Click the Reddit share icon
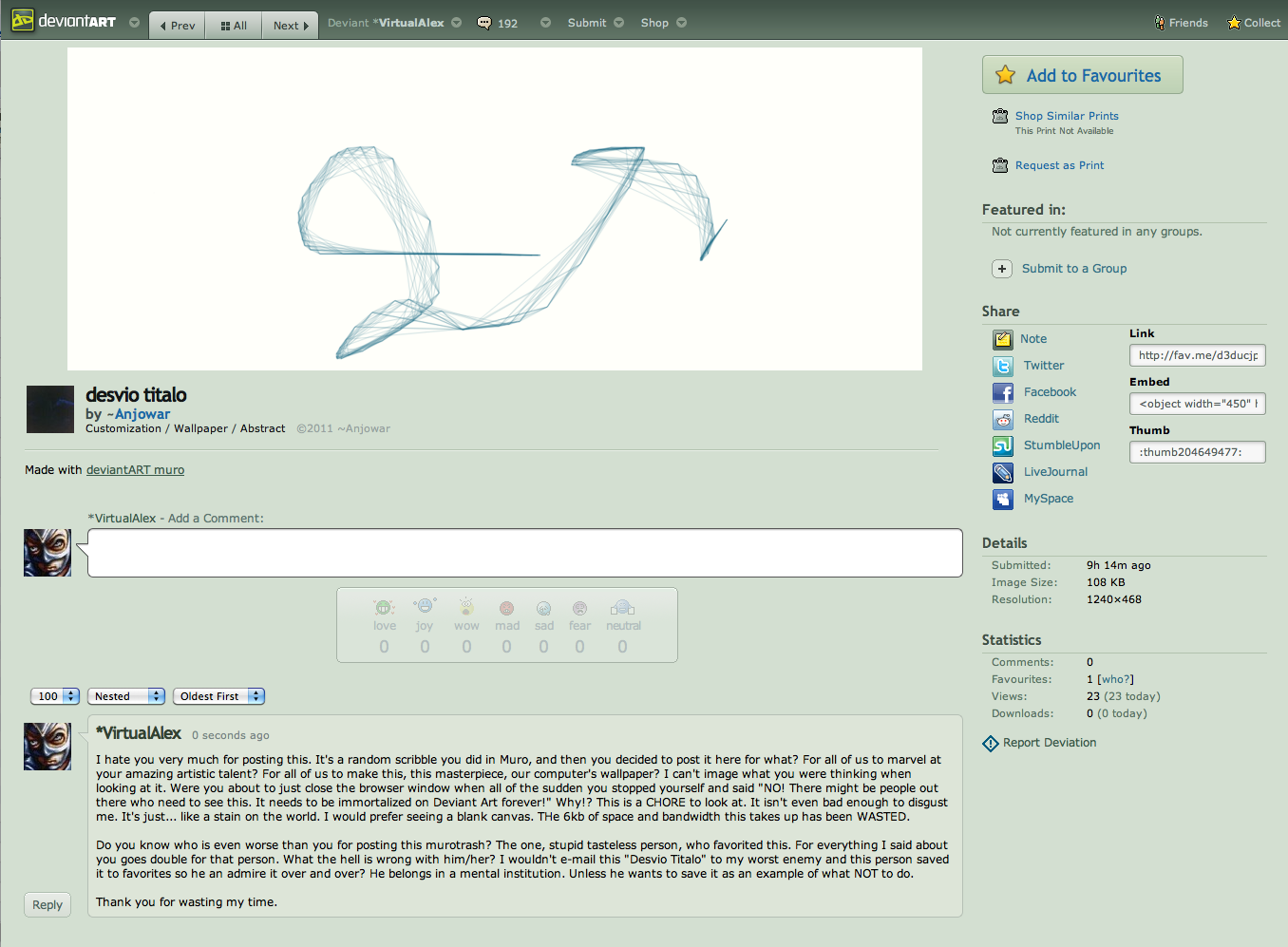The height and width of the screenshot is (947, 1288). 1003,419
